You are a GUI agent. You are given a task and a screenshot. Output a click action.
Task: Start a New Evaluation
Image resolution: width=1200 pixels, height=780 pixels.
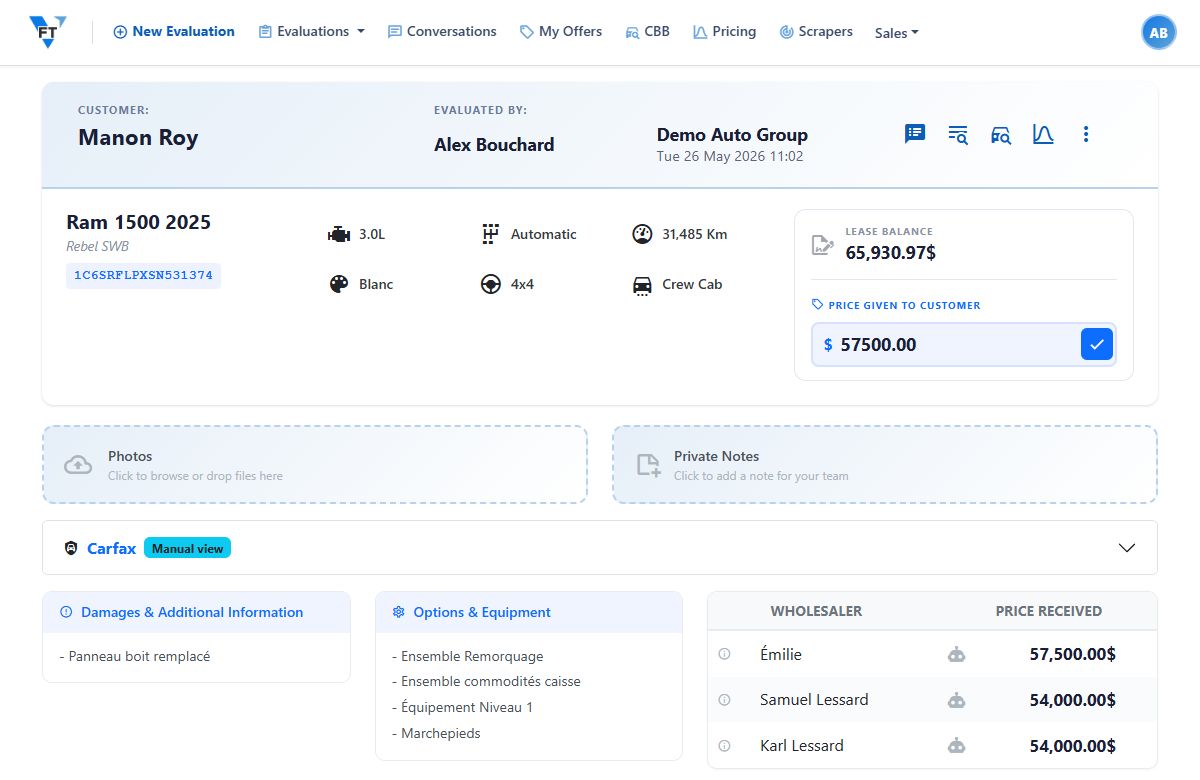(x=174, y=32)
